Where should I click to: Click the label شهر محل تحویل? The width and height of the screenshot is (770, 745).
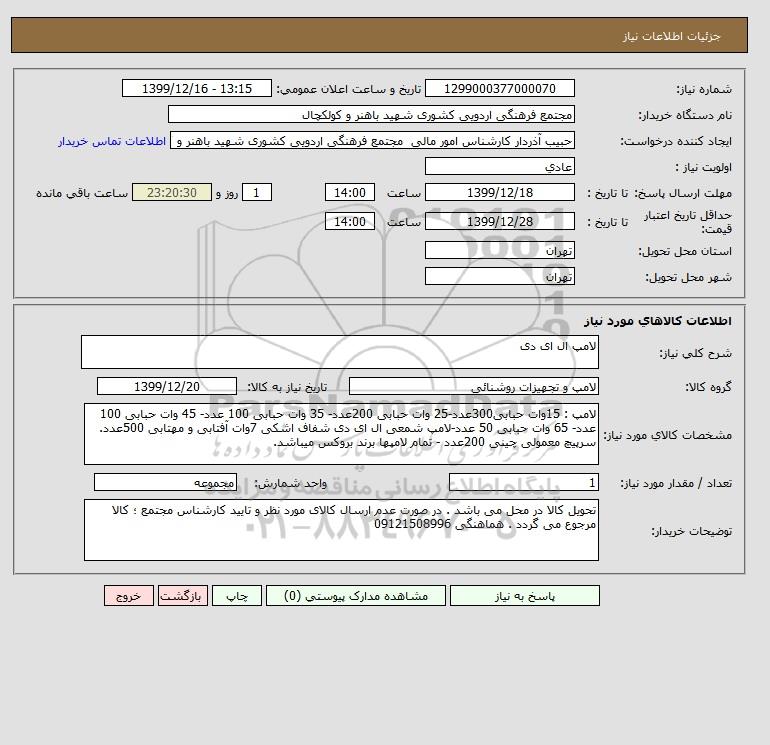[x=688, y=277]
